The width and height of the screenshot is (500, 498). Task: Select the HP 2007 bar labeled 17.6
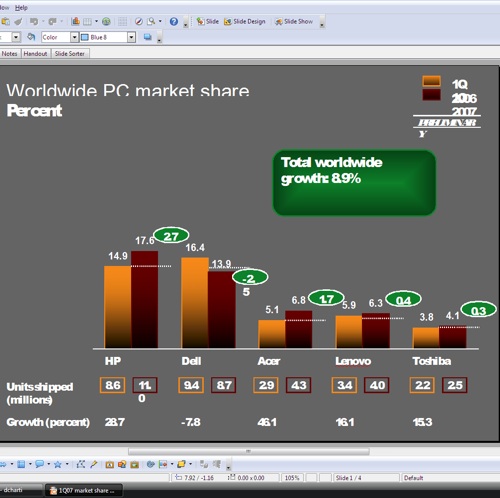pyautogui.click(x=144, y=299)
